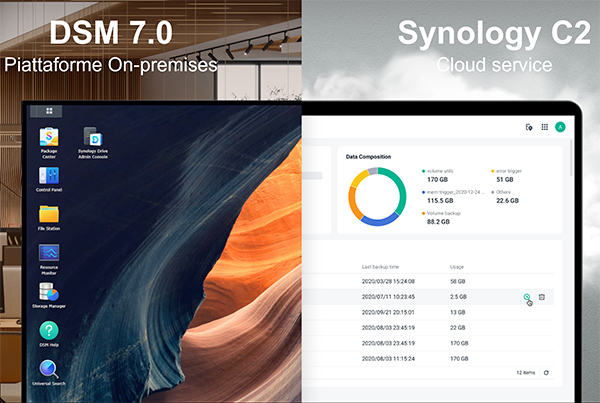Open DSM Help question mark icon
Image resolution: width=600 pixels, height=403 pixels.
coord(49,330)
